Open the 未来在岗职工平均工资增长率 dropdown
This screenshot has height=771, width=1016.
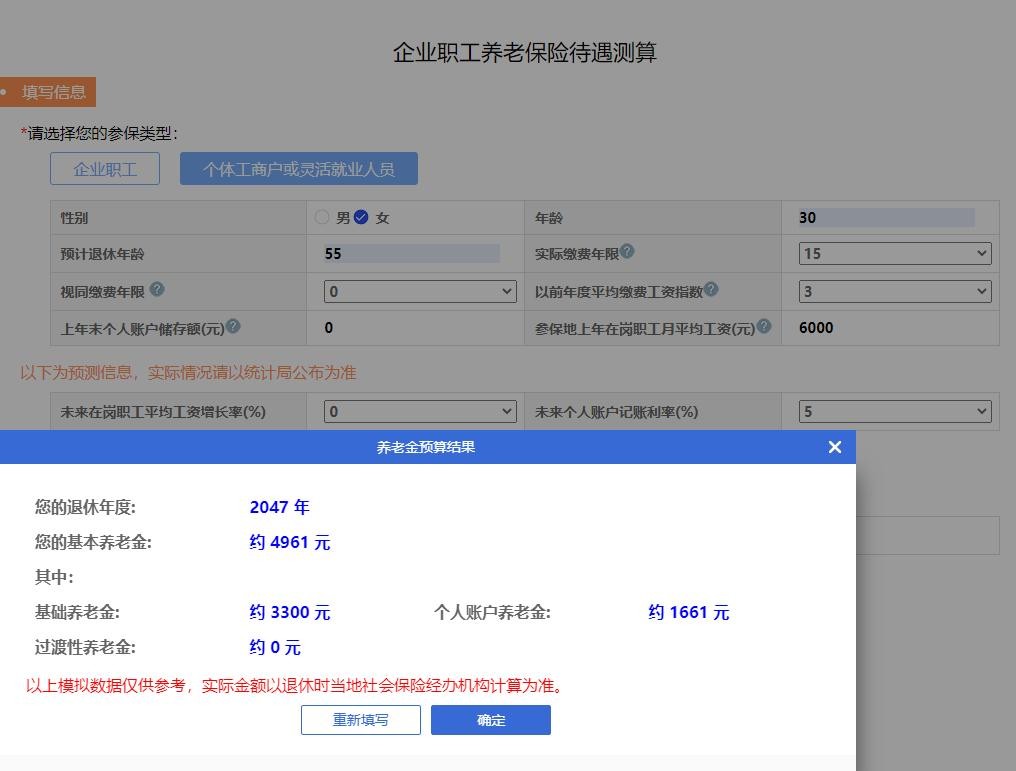[420, 411]
